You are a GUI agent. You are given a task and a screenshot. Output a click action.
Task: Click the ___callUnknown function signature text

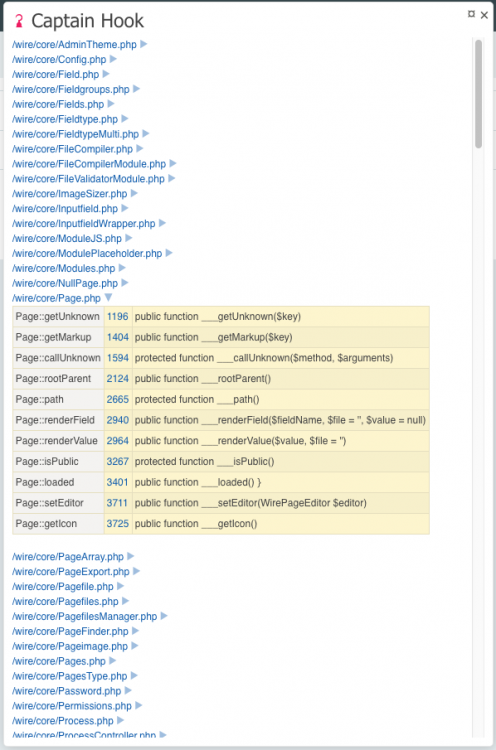coord(264,358)
